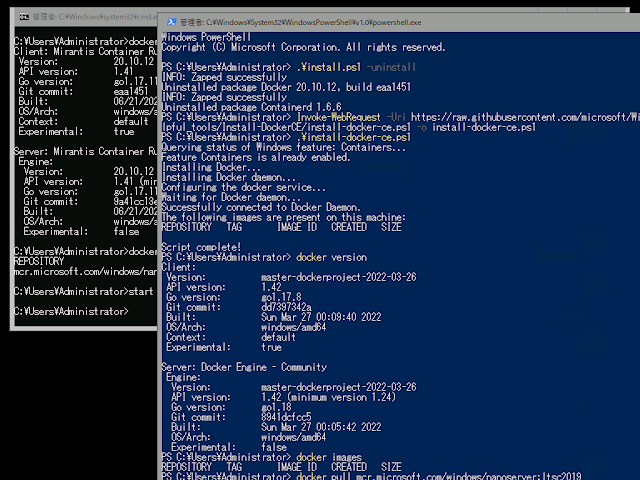
Task: Click the 'Installing Docker...' line
Action: pos(211,167)
